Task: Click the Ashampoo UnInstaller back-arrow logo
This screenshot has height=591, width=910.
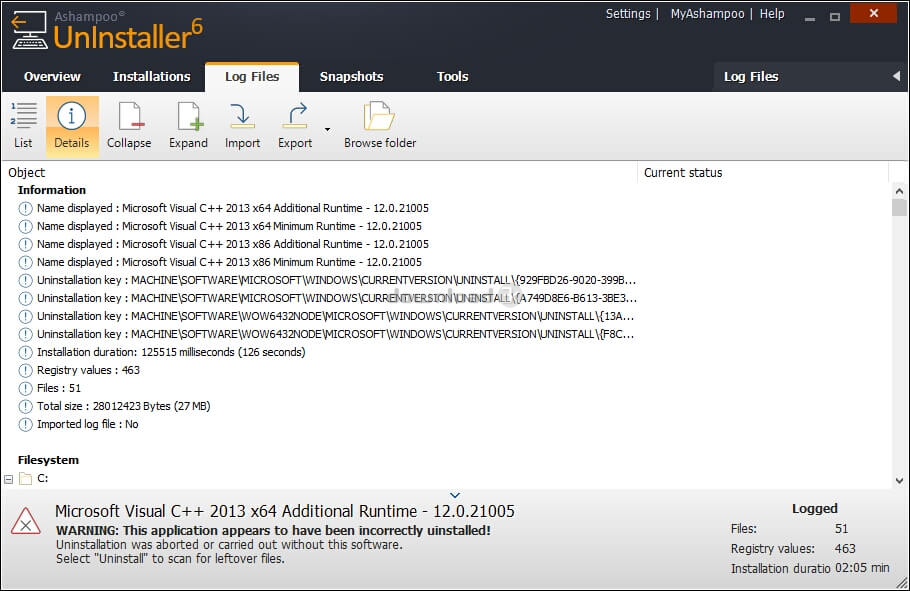Action: (29, 30)
